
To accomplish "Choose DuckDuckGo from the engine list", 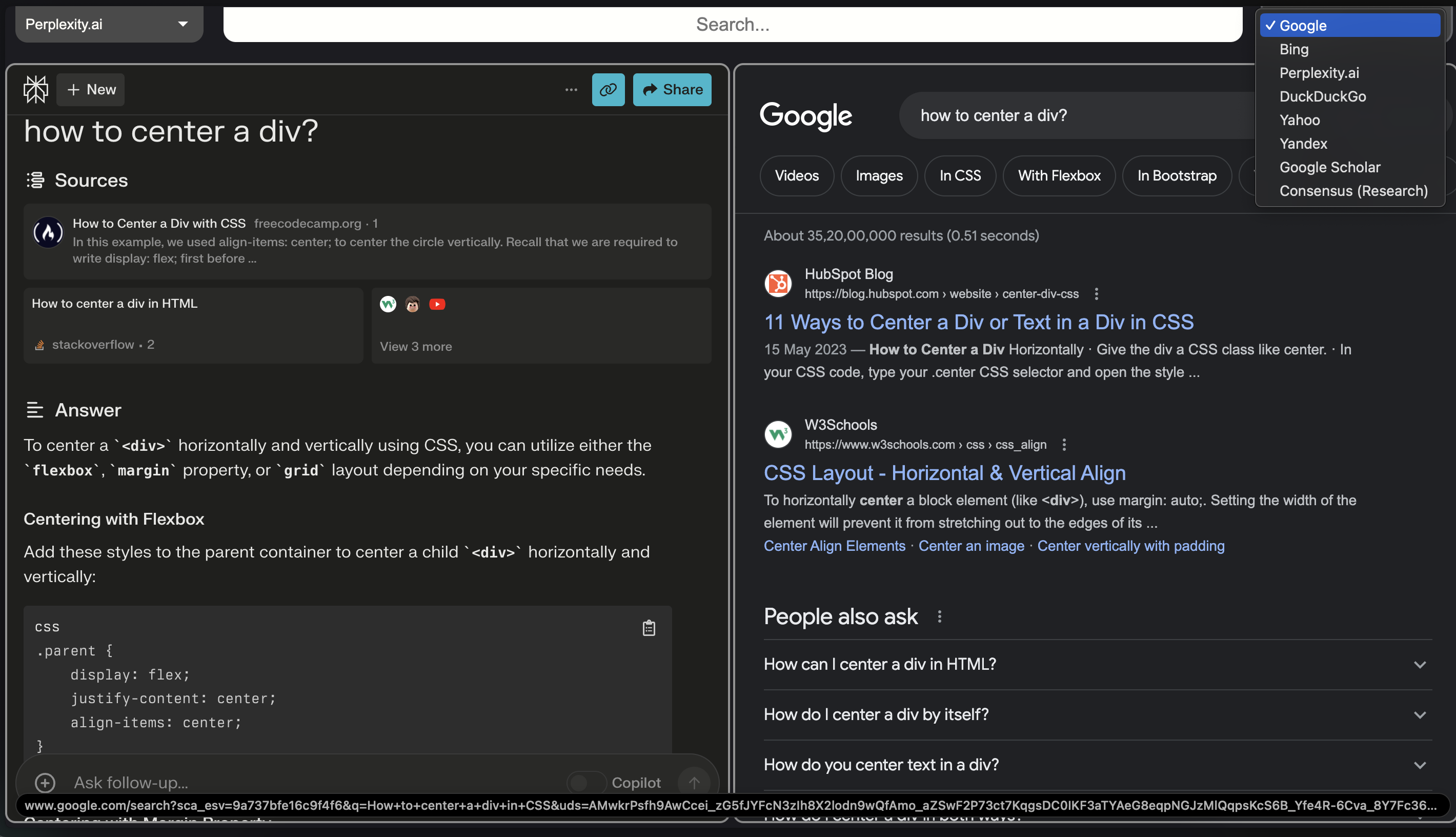I will (x=1350, y=96).
